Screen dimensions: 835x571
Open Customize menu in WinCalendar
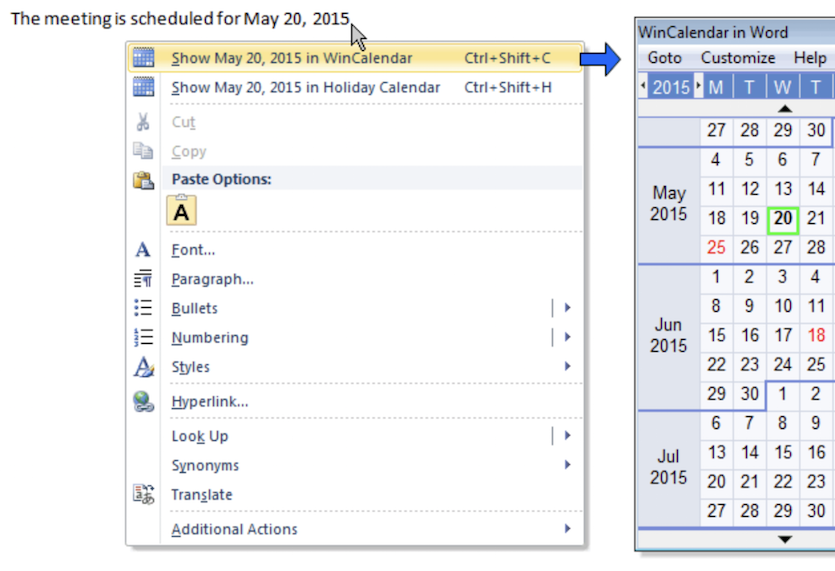point(738,58)
